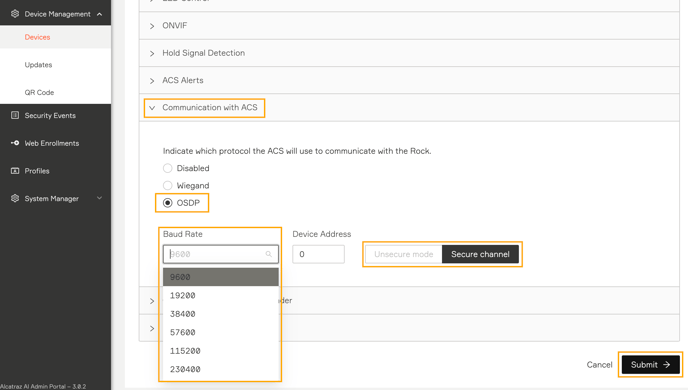Click the System Manager gear icon
The width and height of the screenshot is (688, 390).
point(15,198)
